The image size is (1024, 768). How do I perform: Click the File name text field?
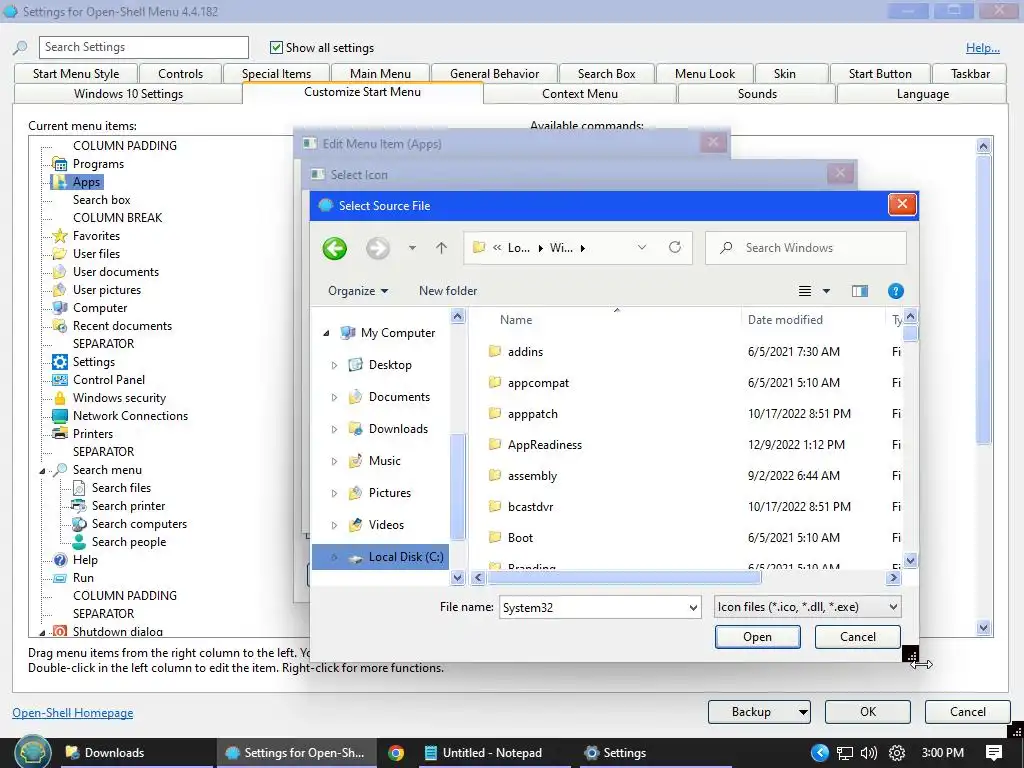tap(592, 607)
